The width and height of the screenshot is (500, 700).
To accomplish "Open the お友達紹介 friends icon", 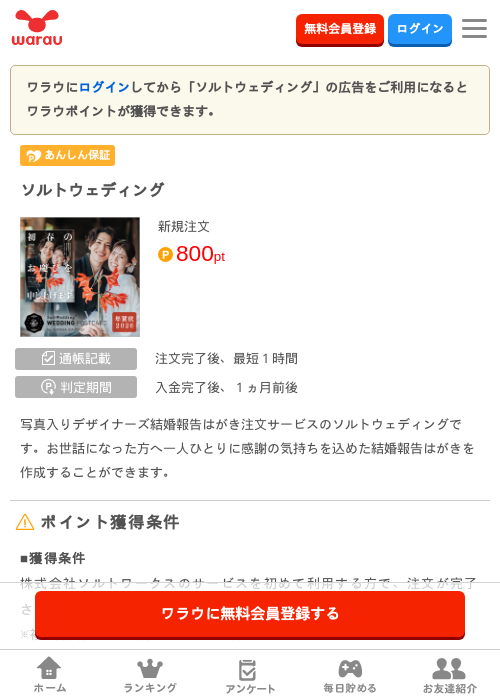I will 449,668.
